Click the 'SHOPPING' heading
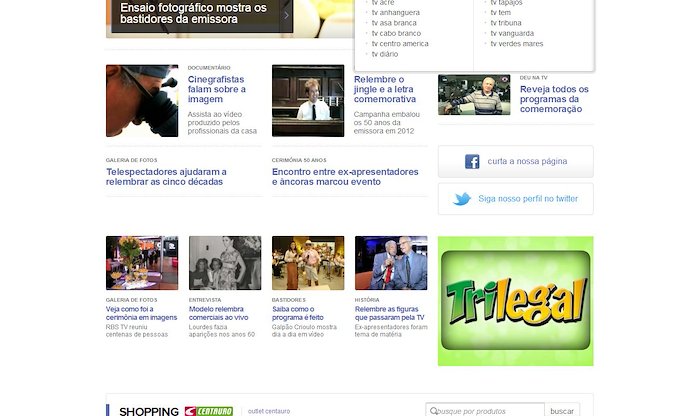 (149, 411)
